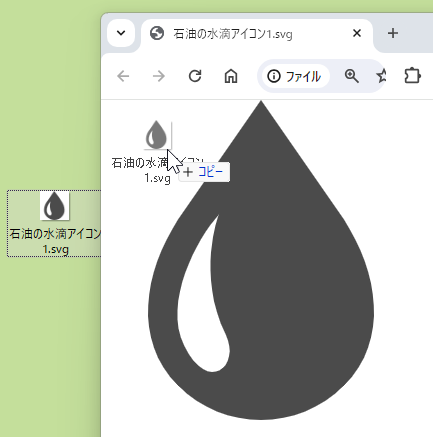Image resolution: width=433 pixels, height=437 pixels.
Task: Click the circled info icon in address bar
Action: (x=274, y=76)
